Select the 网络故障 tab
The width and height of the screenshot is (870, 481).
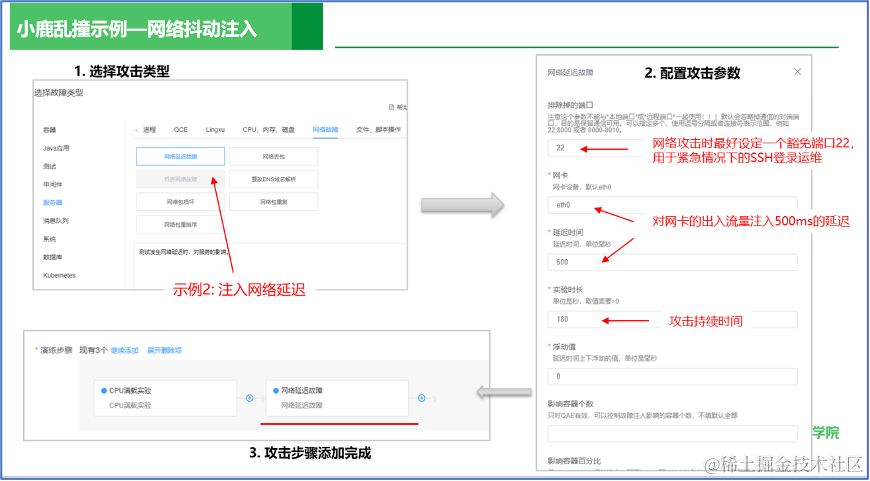[325, 130]
